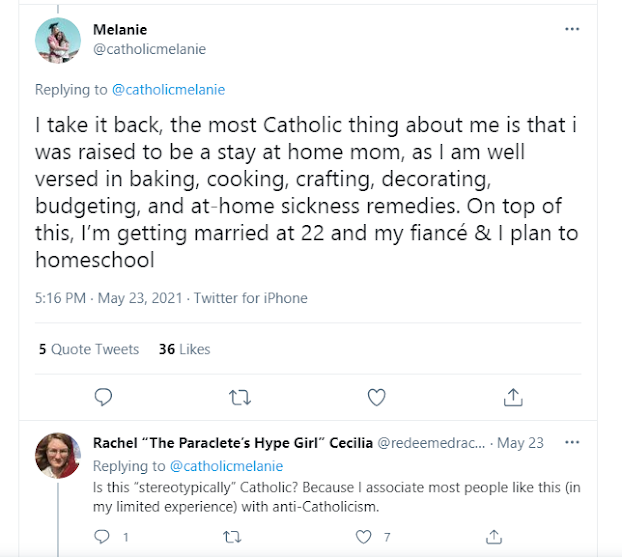The width and height of the screenshot is (622, 557).
Task: Like Melanie's tweet with heart icon
Action: point(376,397)
